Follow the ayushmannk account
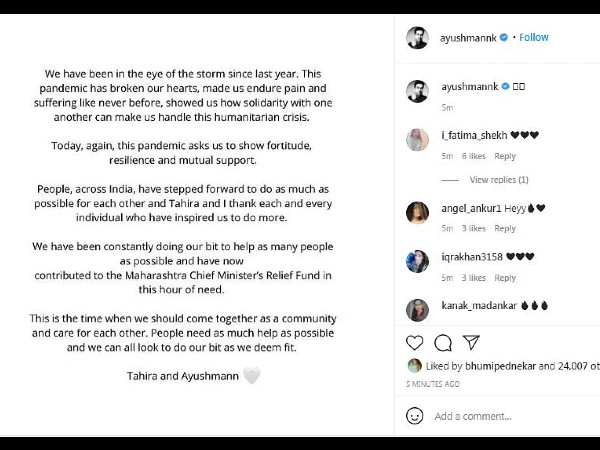This screenshot has width=600, height=450. (534, 37)
